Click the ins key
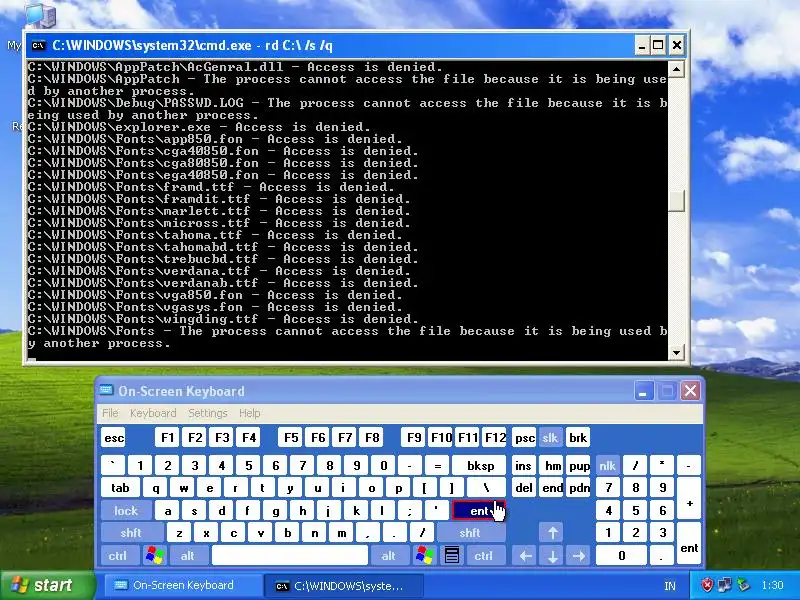Viewport: 800px width, 600px height. [523, 465]
